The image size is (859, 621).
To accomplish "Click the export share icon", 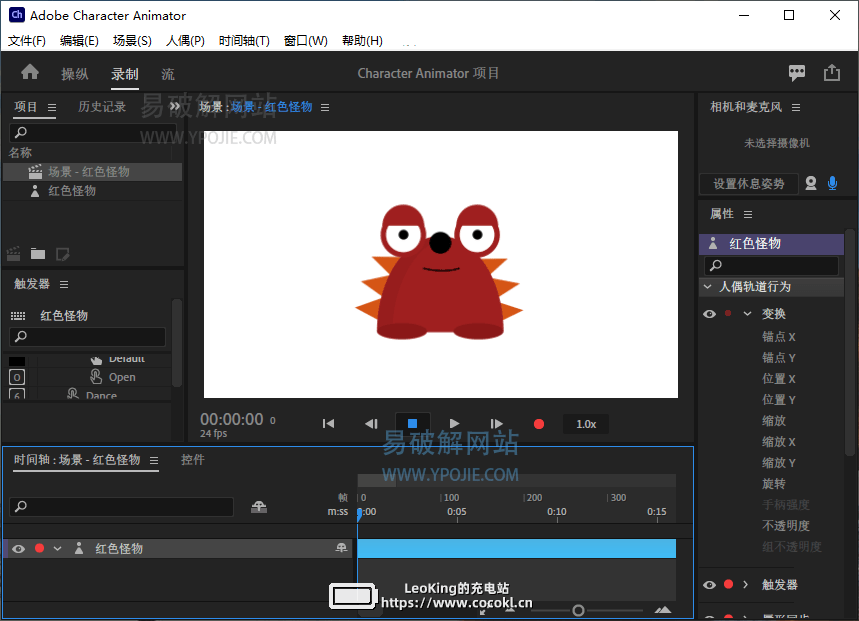I will tap(832, 72).
